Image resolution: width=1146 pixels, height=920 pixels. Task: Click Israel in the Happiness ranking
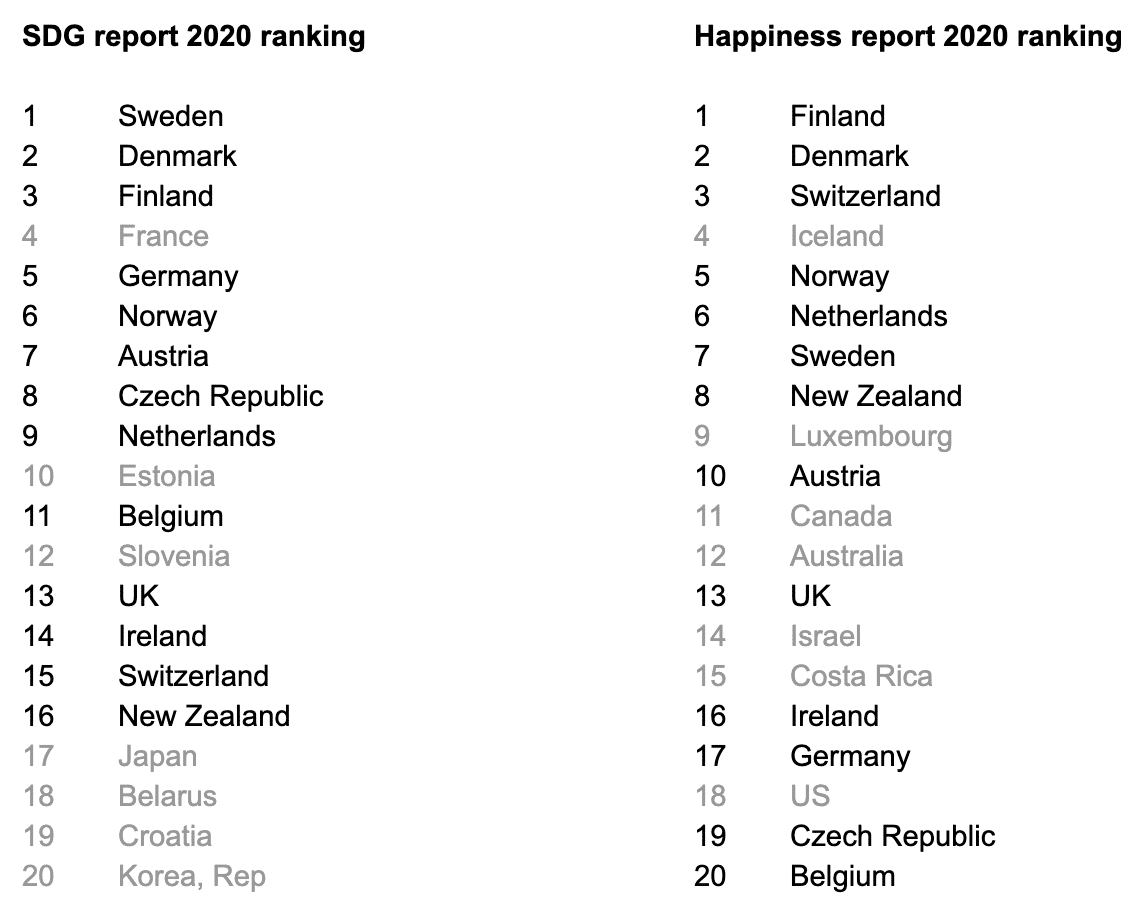click(825, 636)
